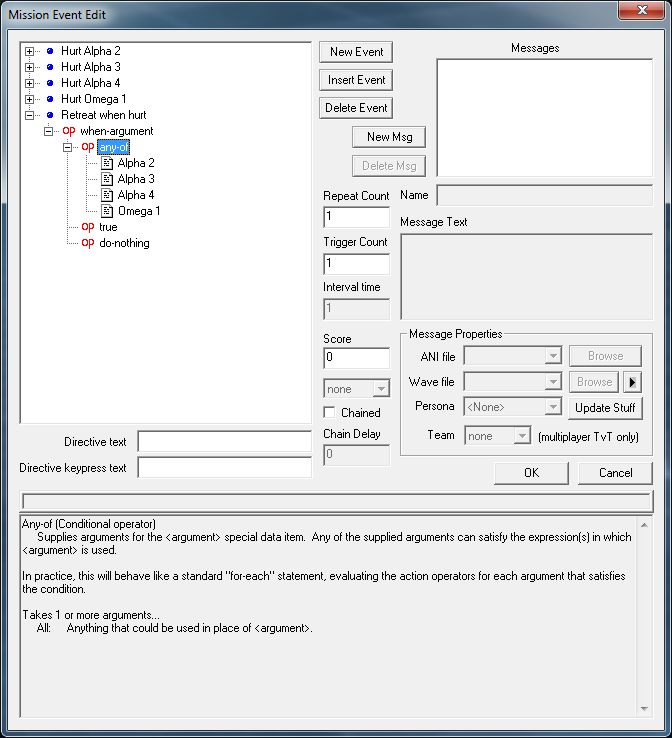Click the blue dot icon beside Hurt Alpha 2
The image size is (672, 738).
49,51
